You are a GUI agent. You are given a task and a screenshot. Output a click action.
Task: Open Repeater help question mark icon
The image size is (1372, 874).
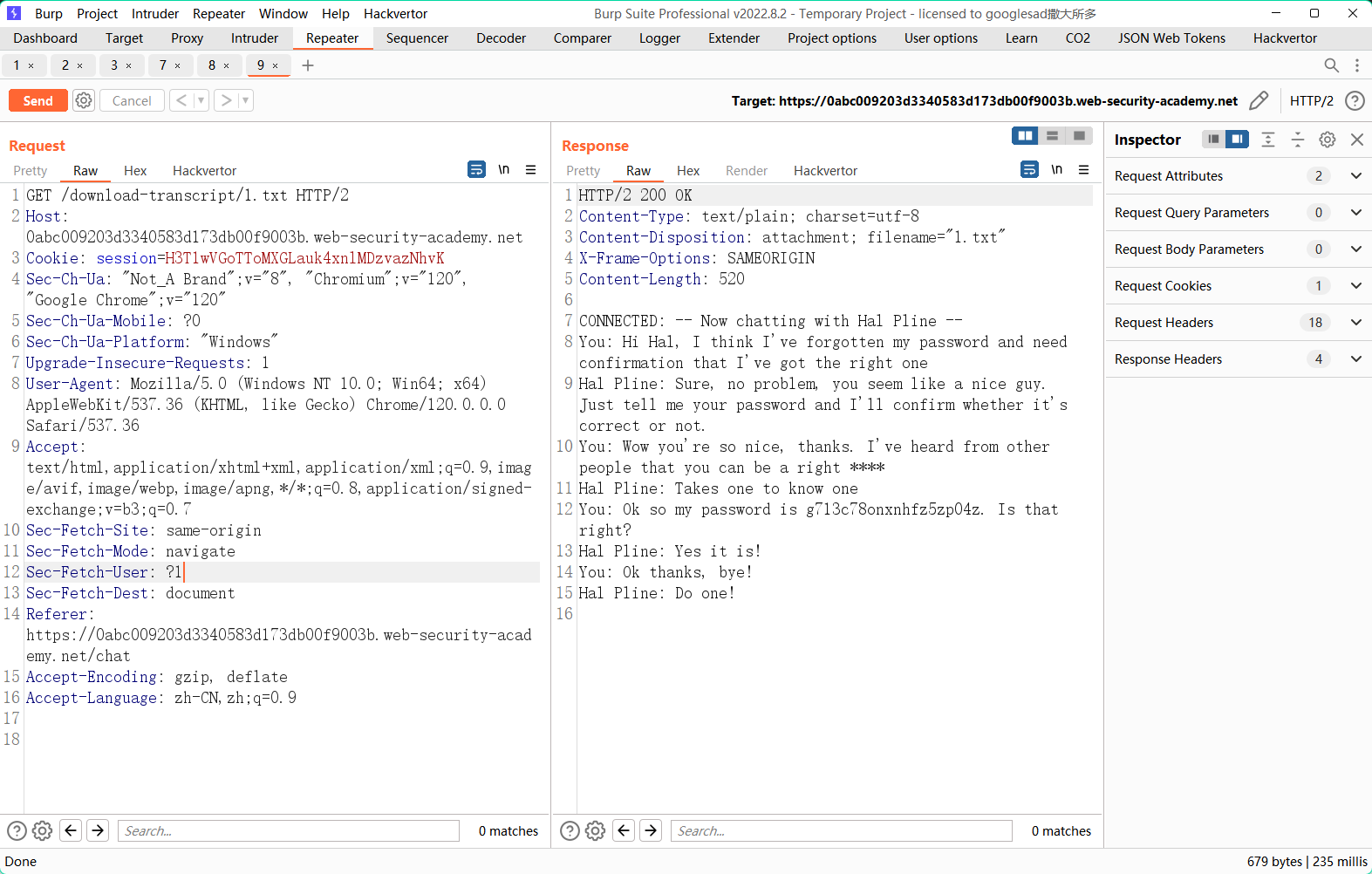tap(1355, 100)
